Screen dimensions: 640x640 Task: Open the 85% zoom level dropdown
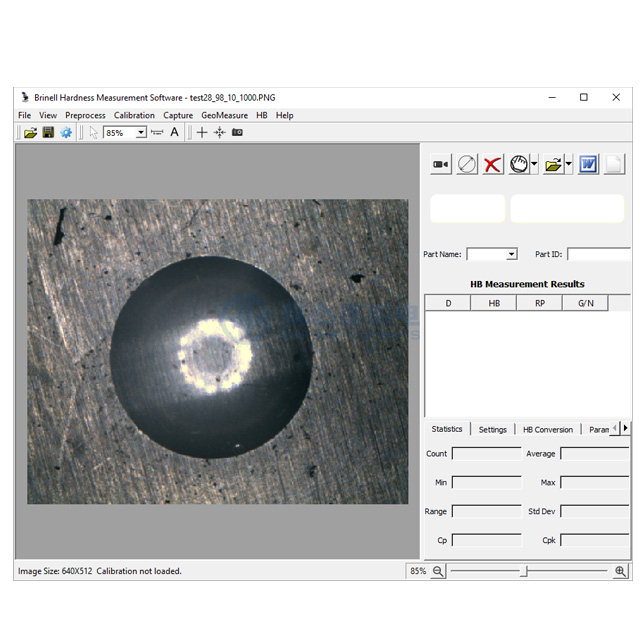[141, 132]
